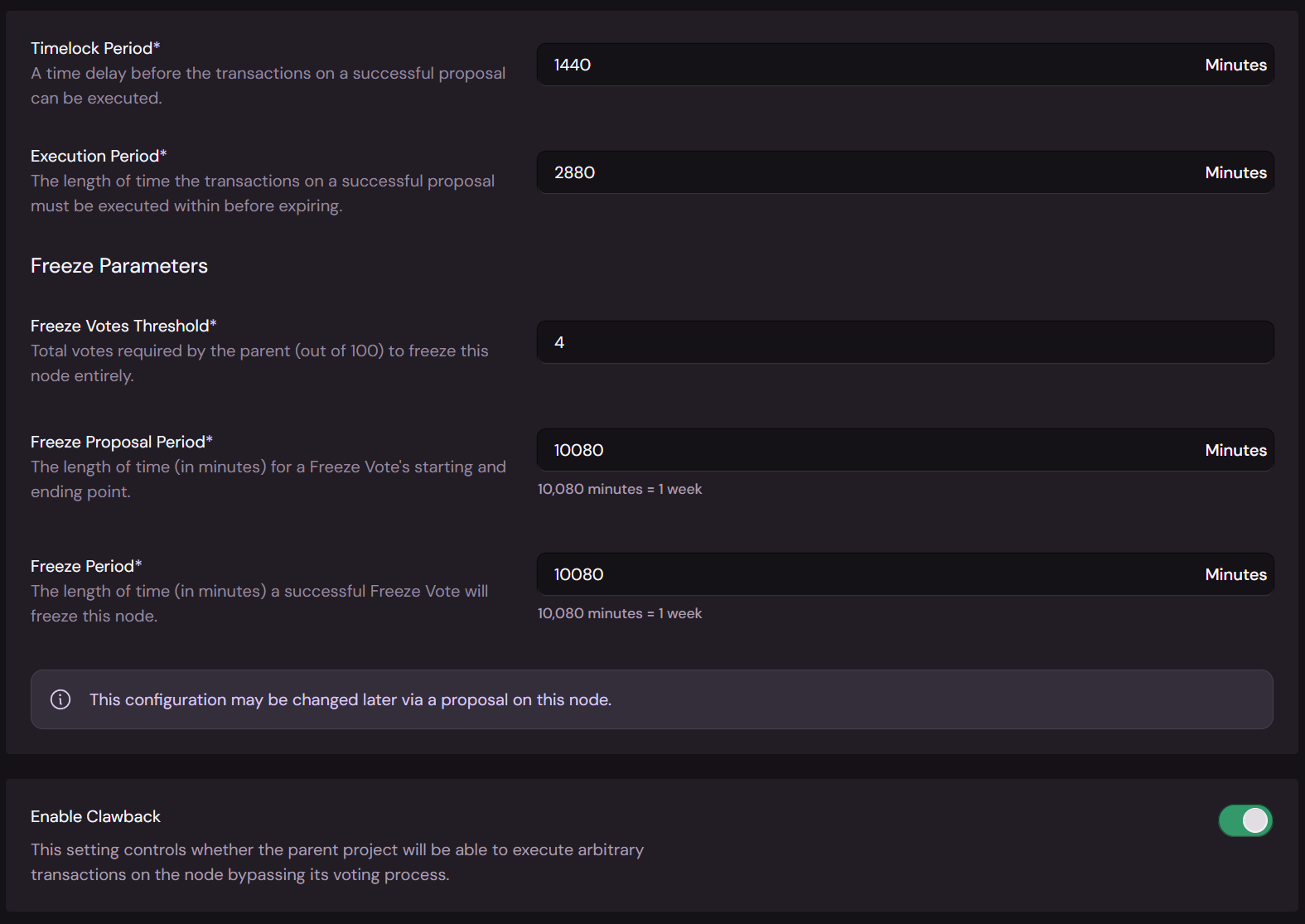Image resolution: width=1305 pixels, height=924 pixels.
Task: Edit the Freeze Votes Threshold value
Action: point(905,342)
